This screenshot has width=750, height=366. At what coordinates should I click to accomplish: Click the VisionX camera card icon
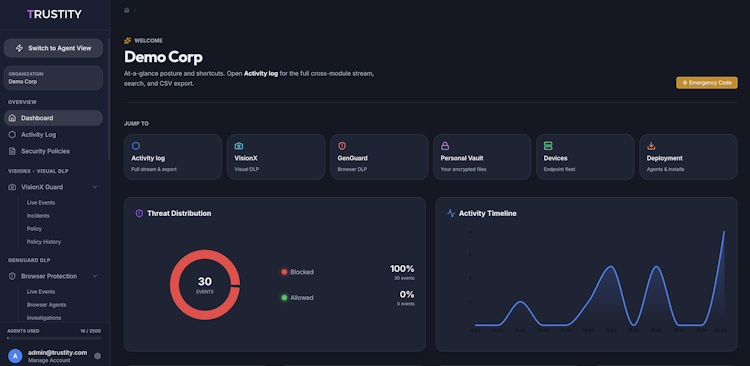[239, 146]
